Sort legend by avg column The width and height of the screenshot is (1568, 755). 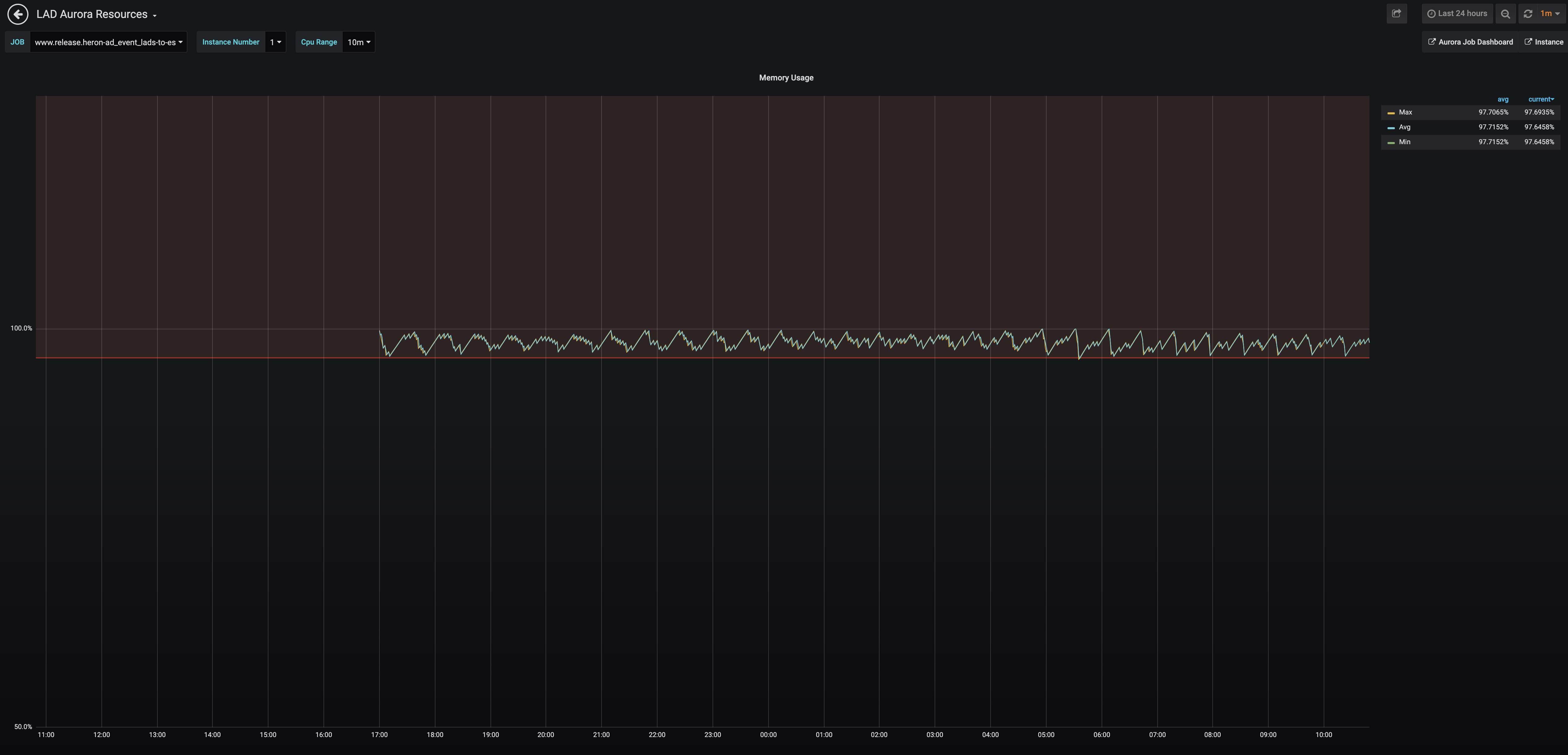1502,99
